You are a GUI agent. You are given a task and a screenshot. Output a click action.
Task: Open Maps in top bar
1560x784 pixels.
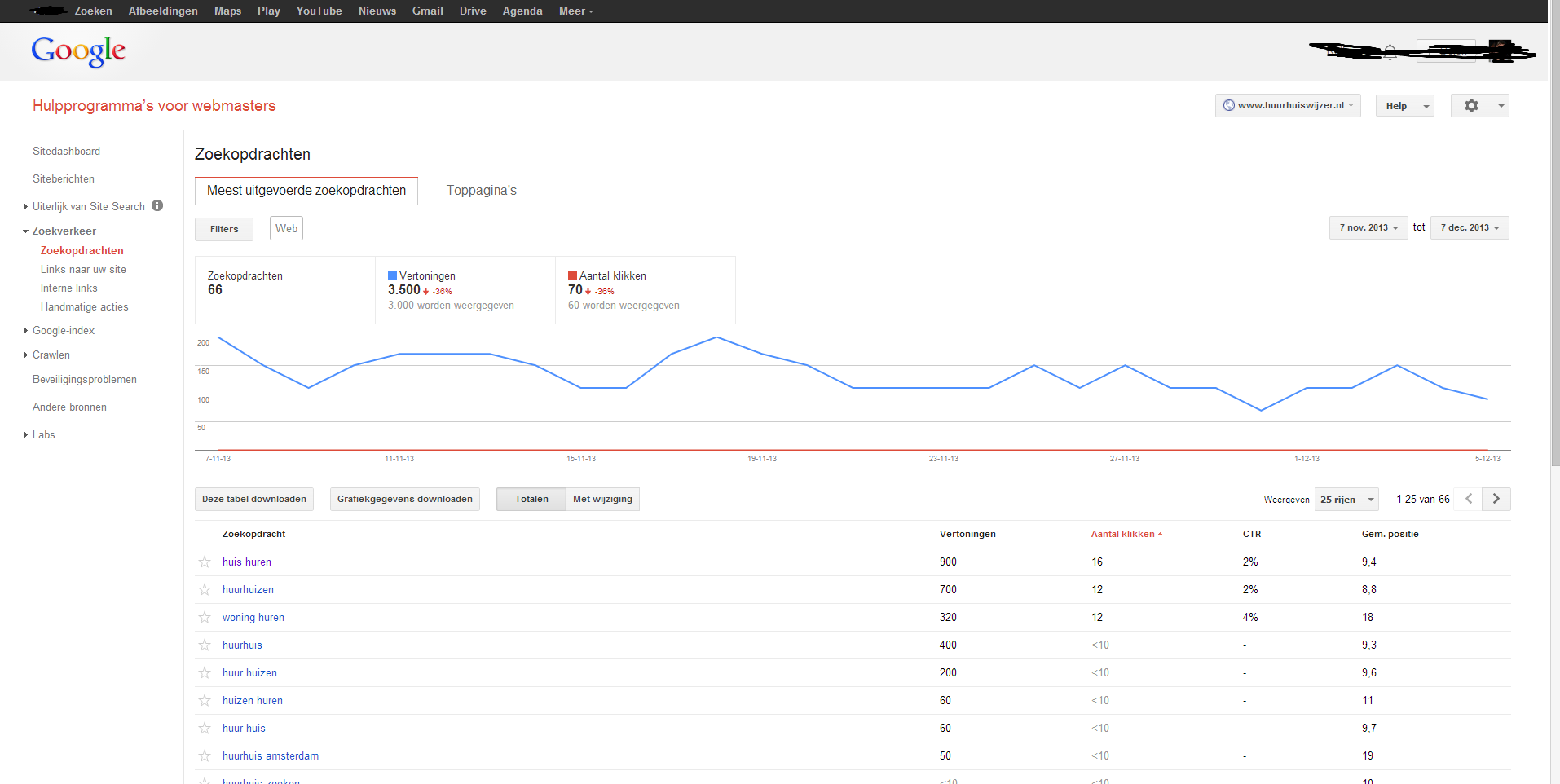point(227,11)
